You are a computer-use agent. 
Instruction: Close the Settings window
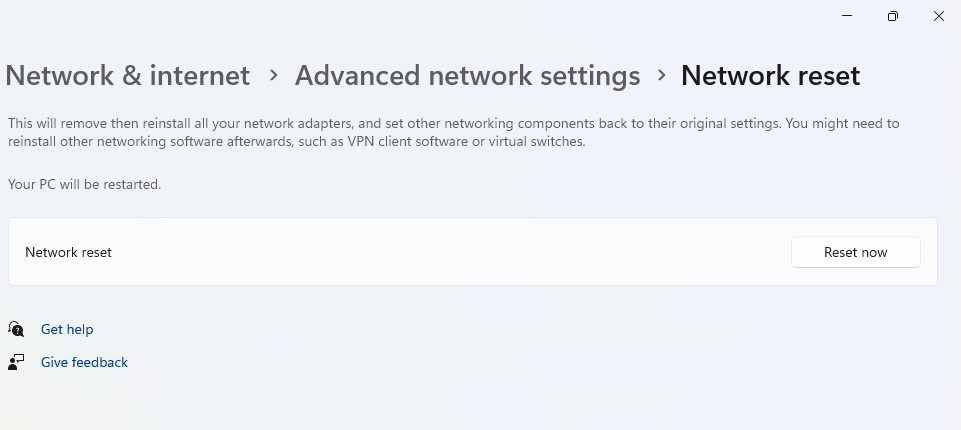(938, 16)
